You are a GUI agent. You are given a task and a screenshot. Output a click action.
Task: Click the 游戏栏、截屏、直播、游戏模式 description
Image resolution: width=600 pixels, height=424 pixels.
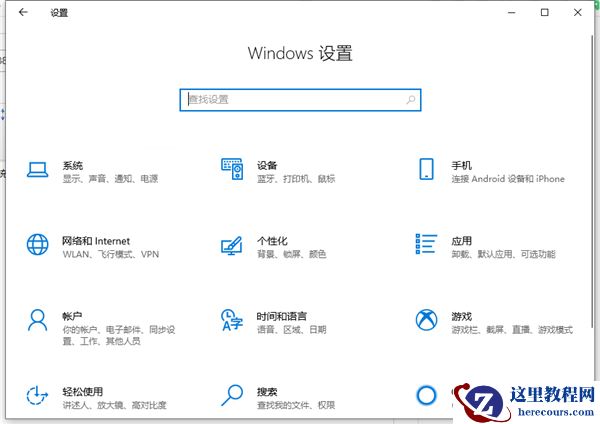tap(512, 329)
